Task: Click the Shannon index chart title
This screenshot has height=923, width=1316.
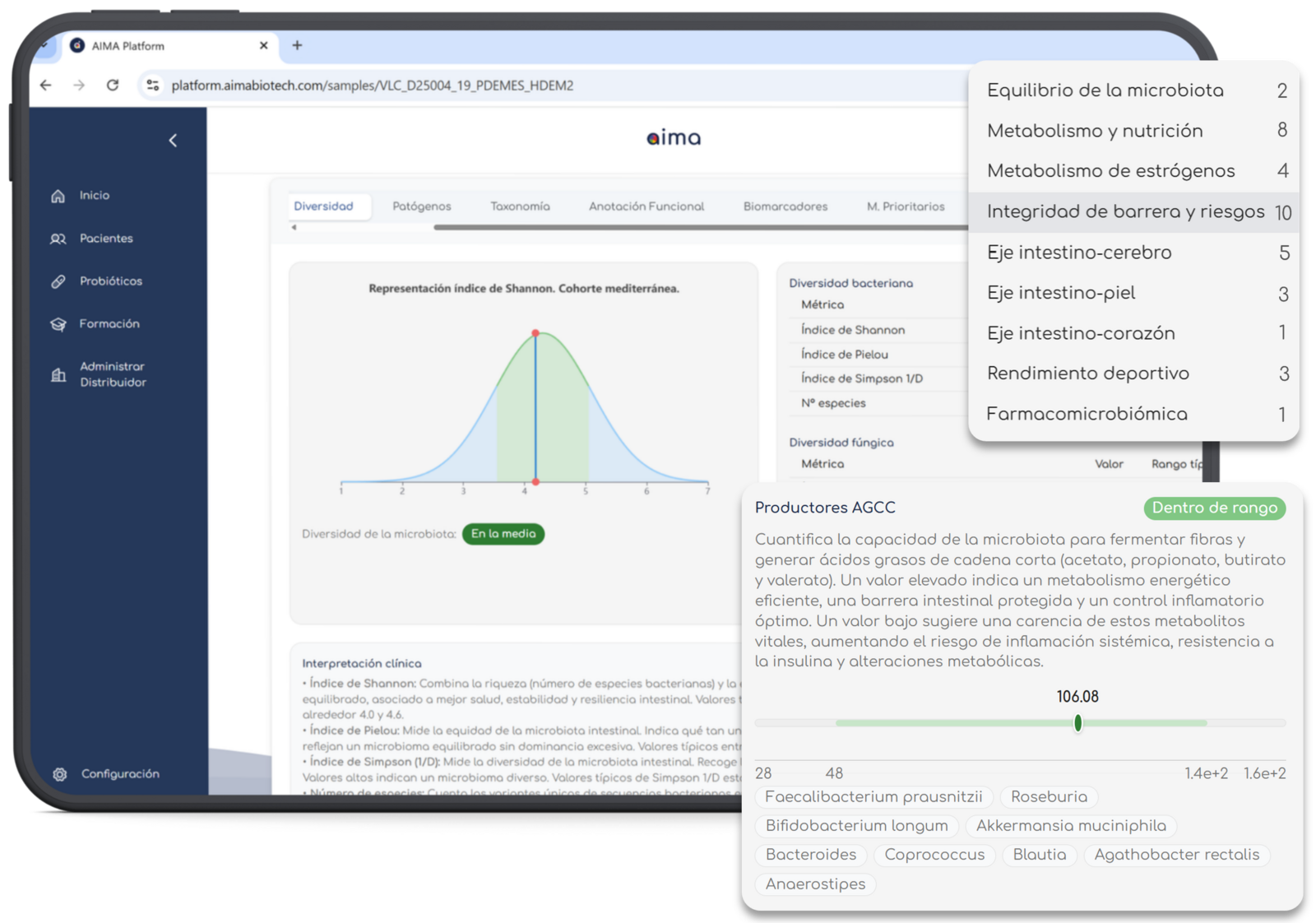Action: [x=524, y=289]
